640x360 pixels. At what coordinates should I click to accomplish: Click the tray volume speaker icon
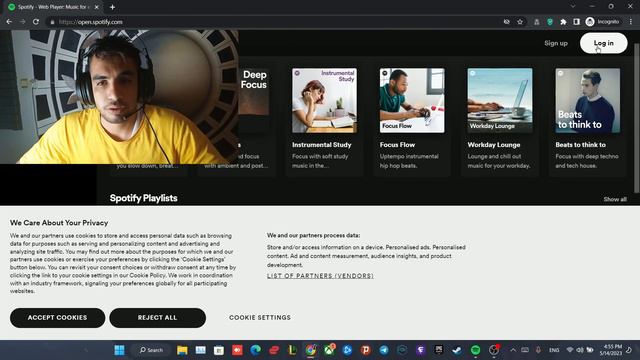[x=580, y=350]
